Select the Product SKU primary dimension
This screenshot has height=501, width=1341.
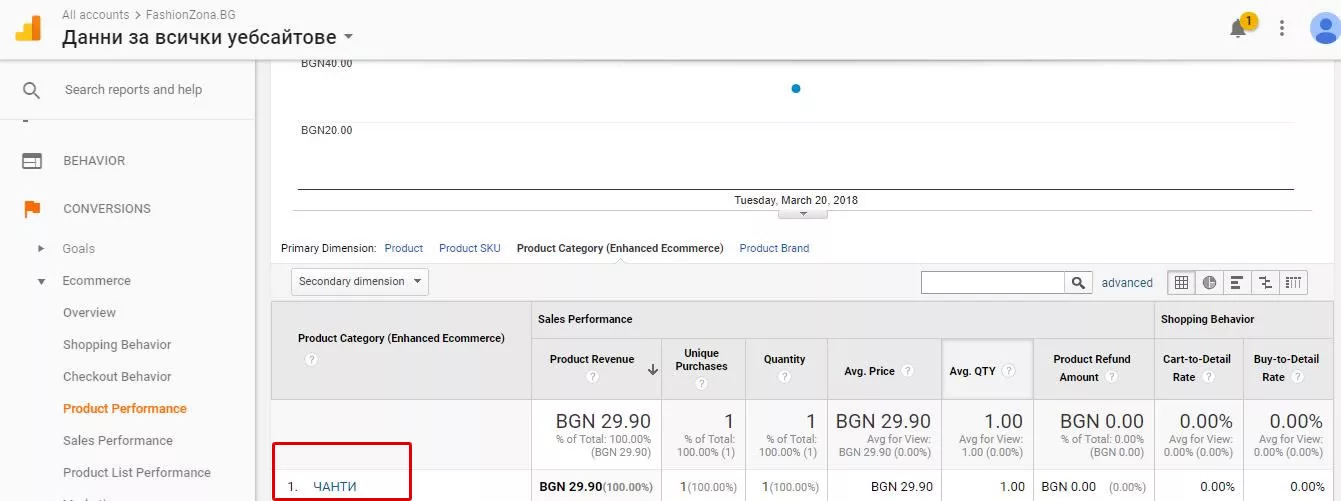point(470,248)
